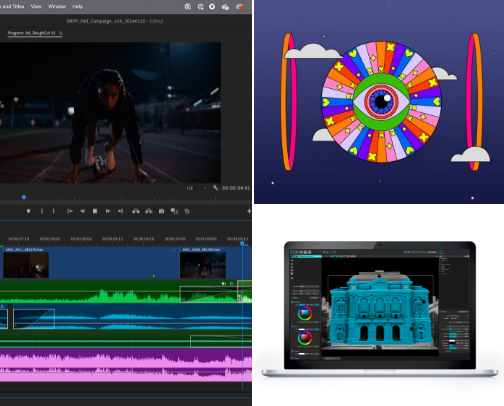The image size is (504, 406).
Task: Stop playback with the square Stop button
Action: point(95,211)
